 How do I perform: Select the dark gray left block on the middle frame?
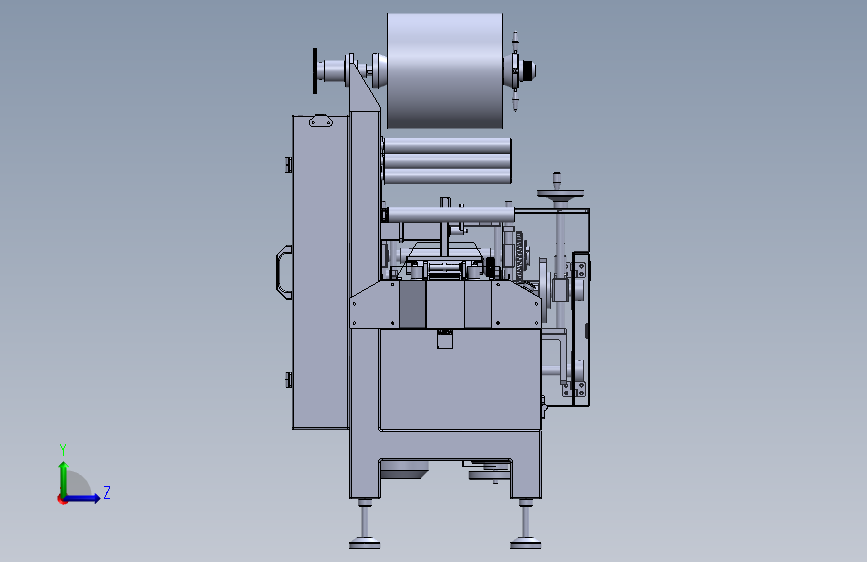(412, 304)
